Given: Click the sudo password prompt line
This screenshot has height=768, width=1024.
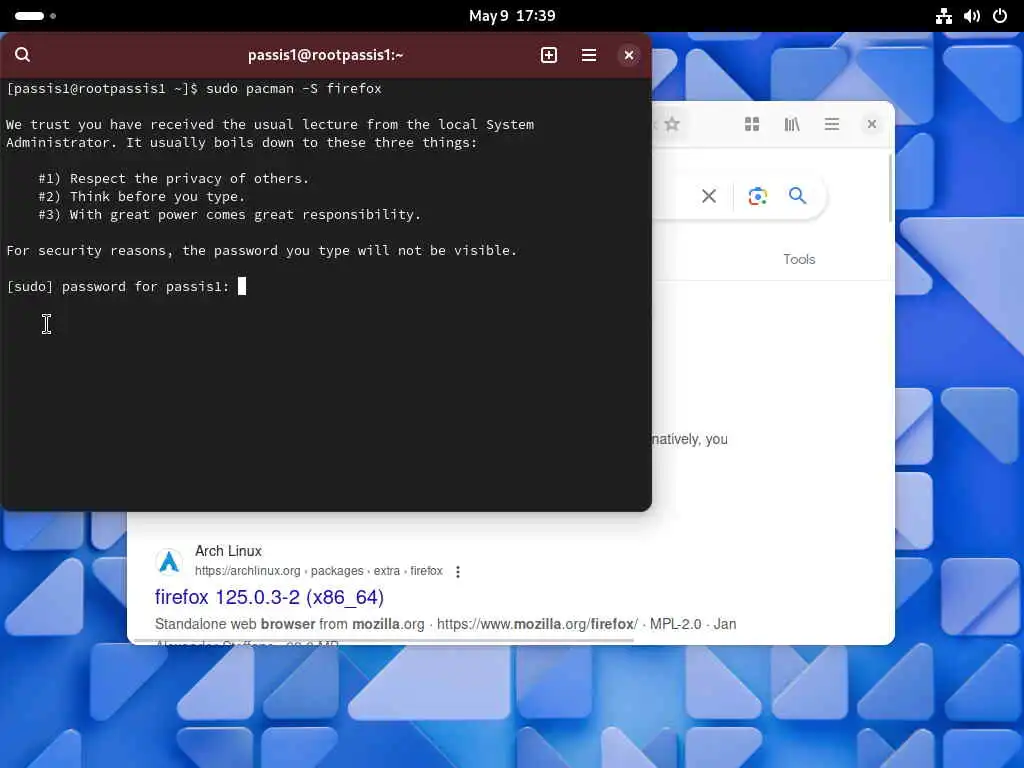Looking at the screenshot, I should click(126, 286).
